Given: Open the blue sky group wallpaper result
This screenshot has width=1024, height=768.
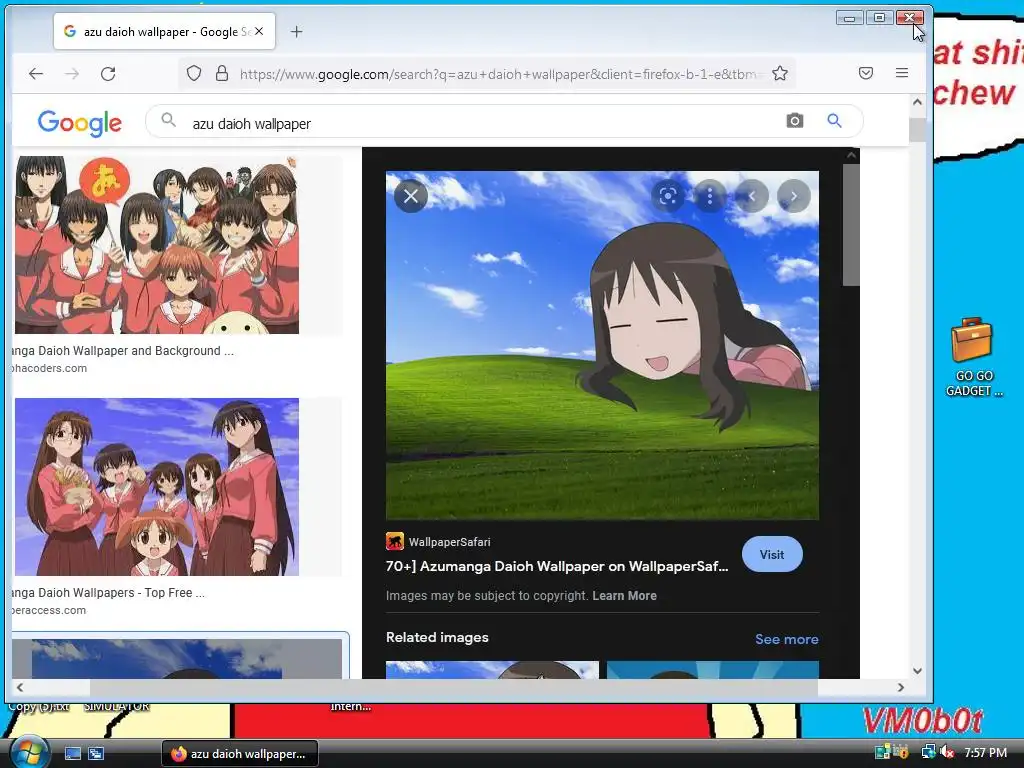Looking at the screenshot, I should click(157, 487).
